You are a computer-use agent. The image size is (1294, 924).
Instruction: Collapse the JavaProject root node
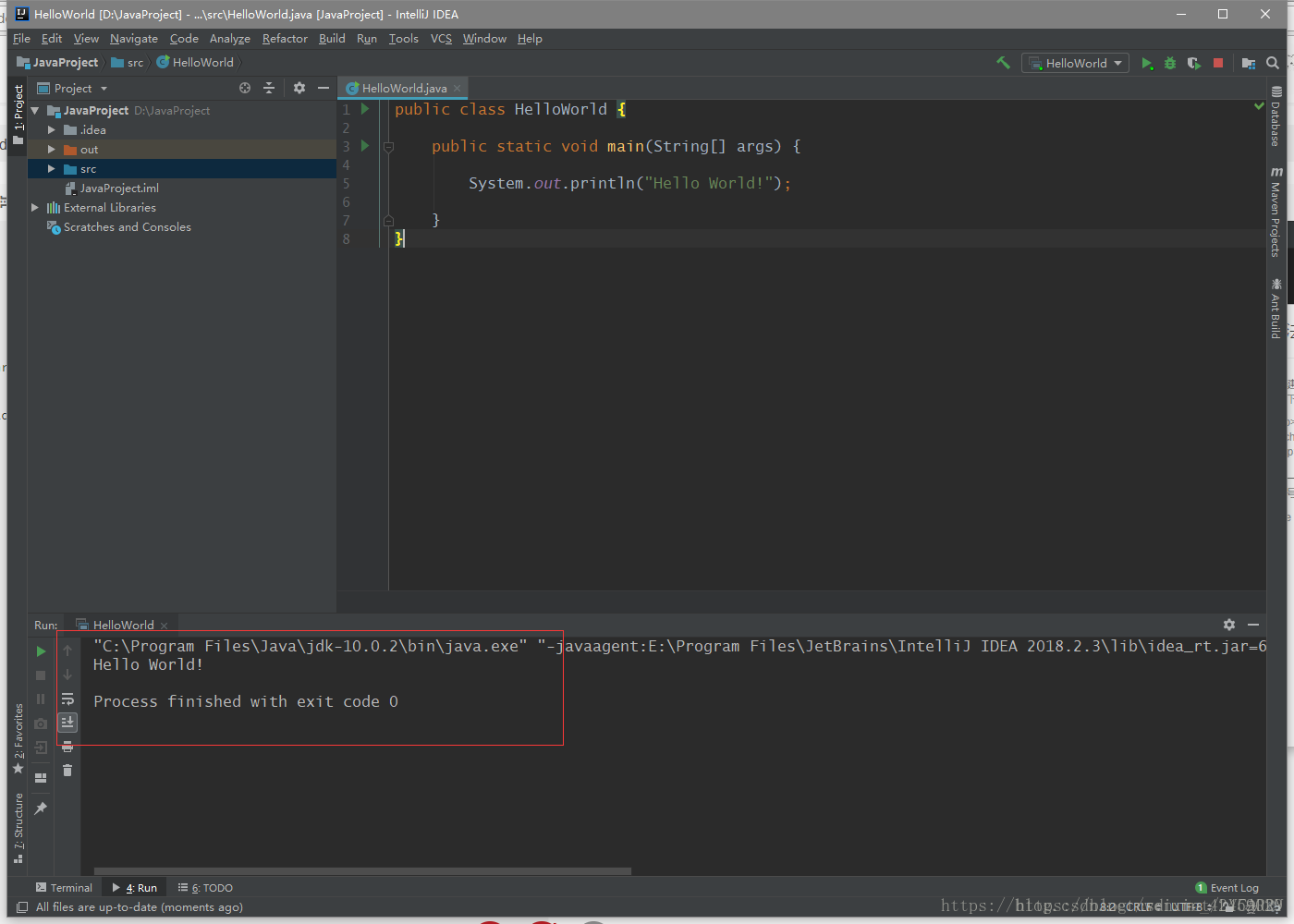(x=35, y=110)
